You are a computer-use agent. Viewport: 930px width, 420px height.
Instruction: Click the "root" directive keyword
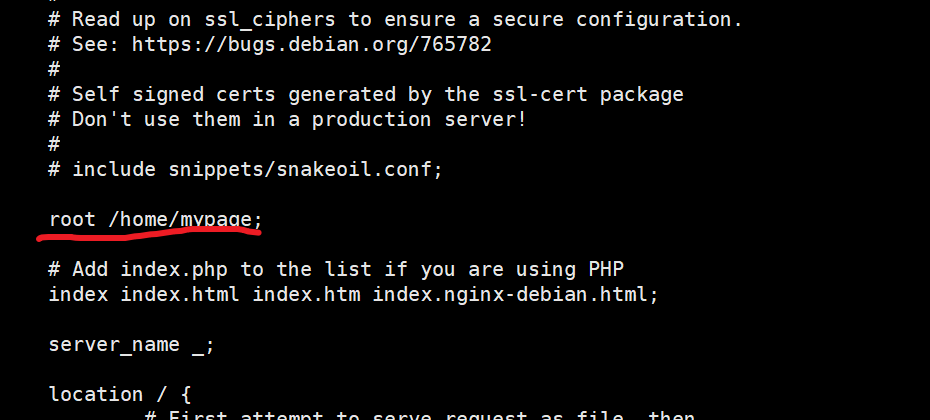(x=72, y=220)
